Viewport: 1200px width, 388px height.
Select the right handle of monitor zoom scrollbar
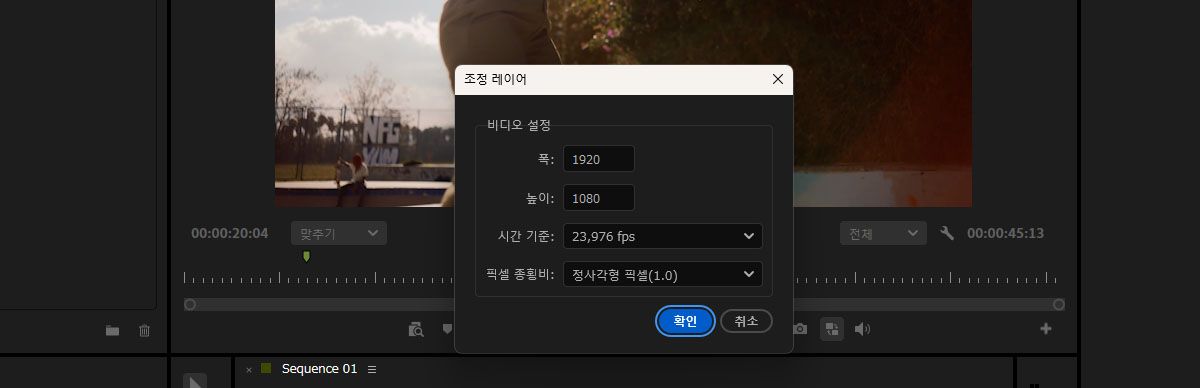[x=1059, y=304]
